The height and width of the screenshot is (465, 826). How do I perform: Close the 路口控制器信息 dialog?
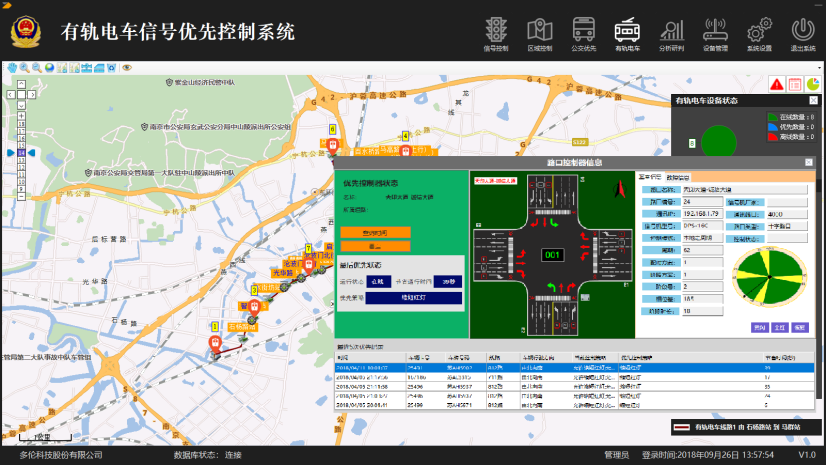pos(809,161)
